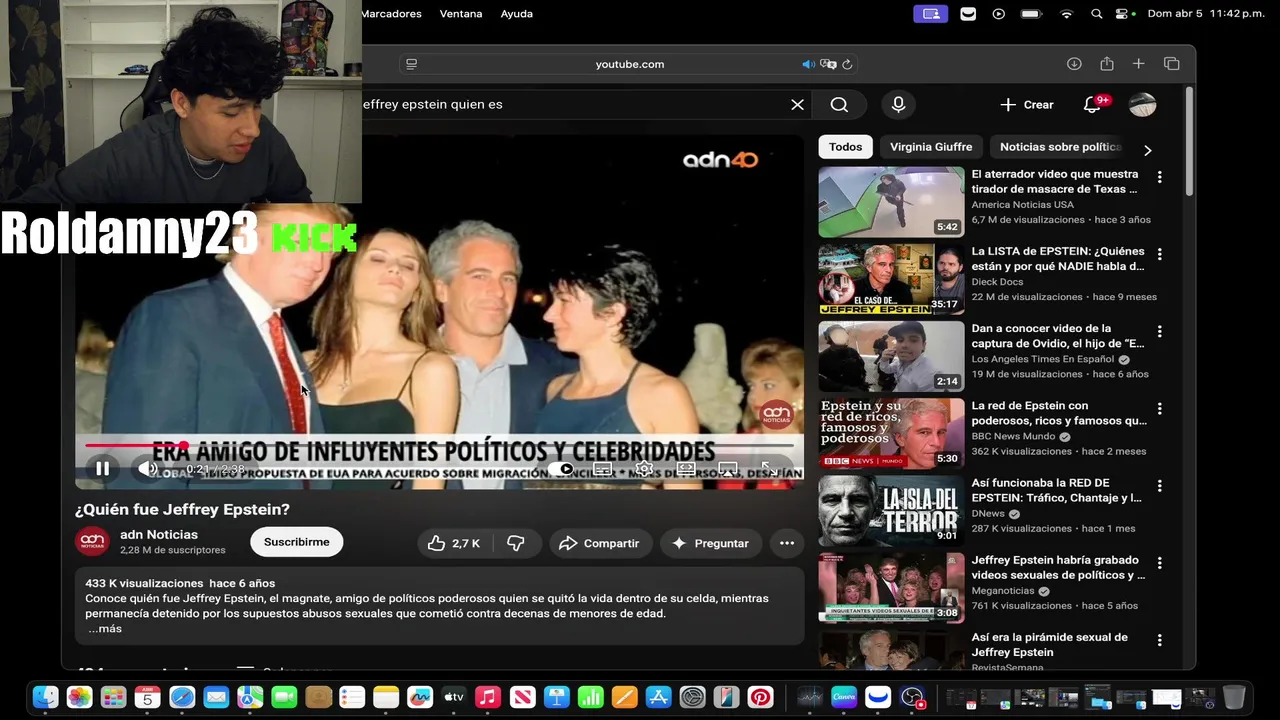Click the Crear button
Screen dimensions: 1280x720
(1027, 104)
